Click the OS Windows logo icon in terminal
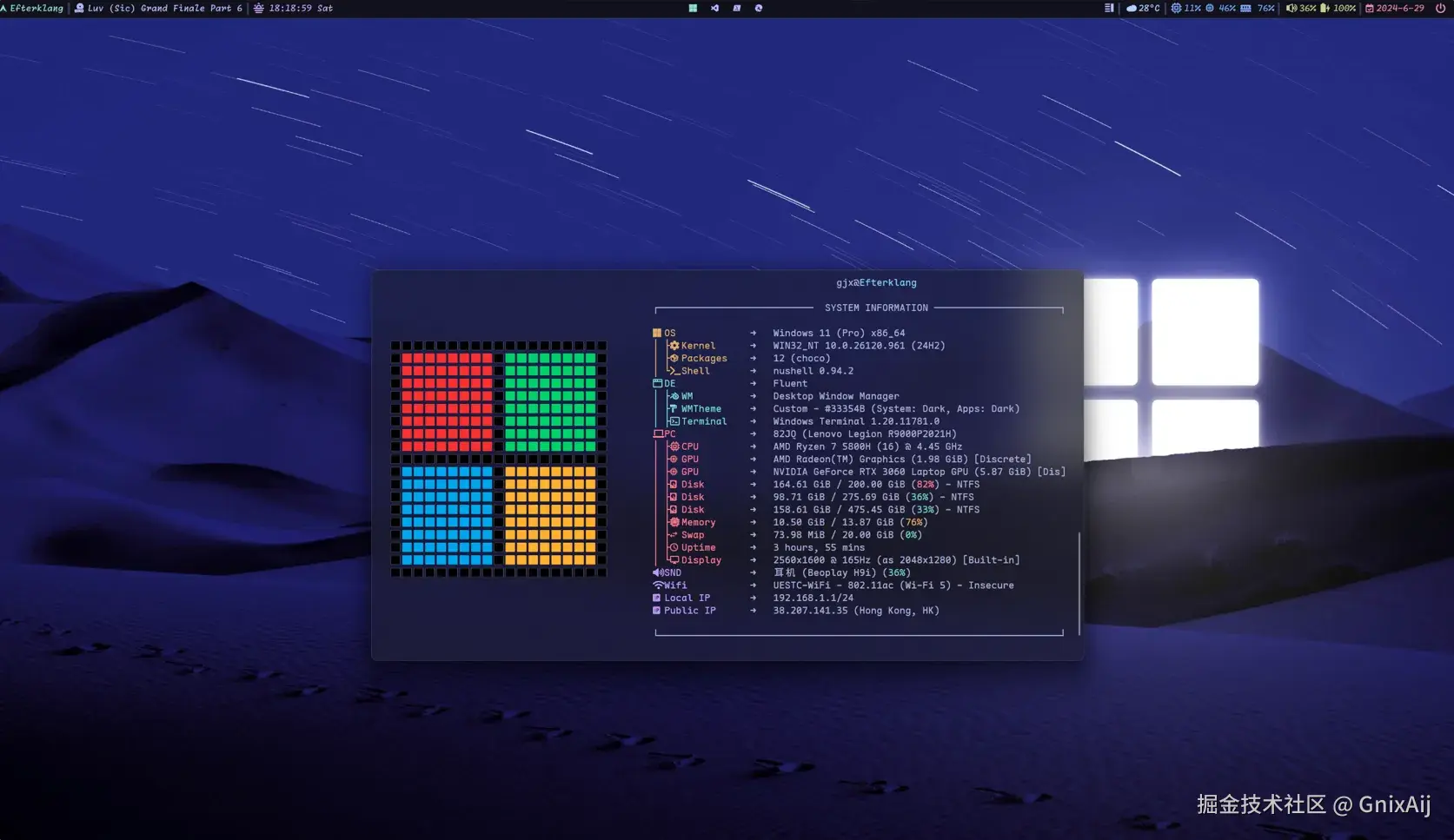 (657, 333)
